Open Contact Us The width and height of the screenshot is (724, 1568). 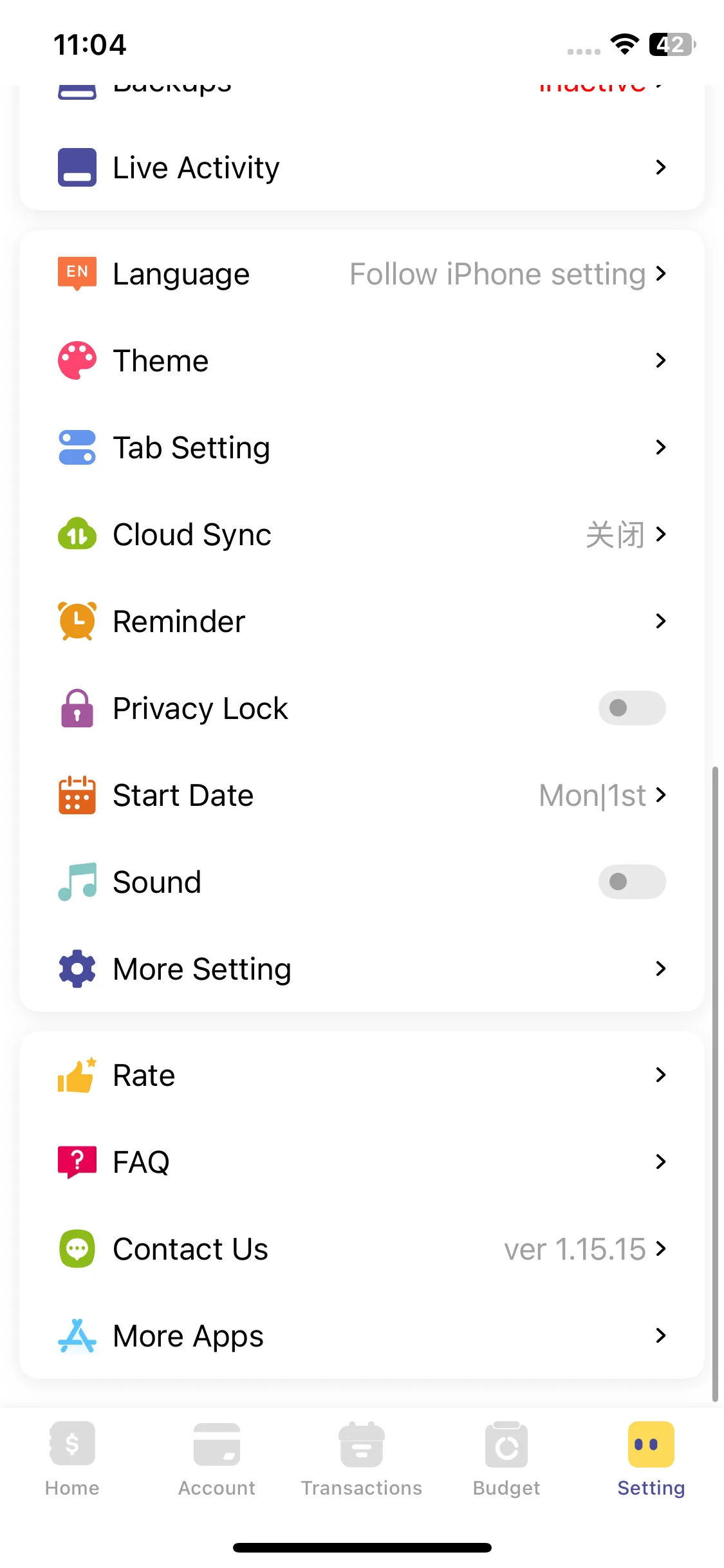(190, 1249)
